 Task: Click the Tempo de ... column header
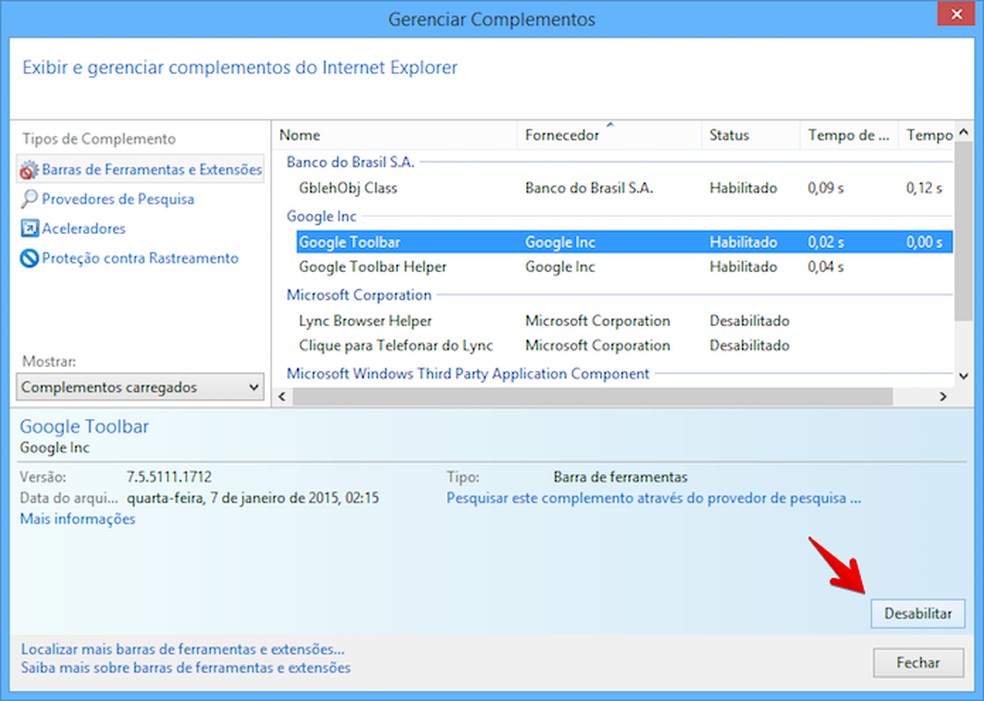point(849,135)
